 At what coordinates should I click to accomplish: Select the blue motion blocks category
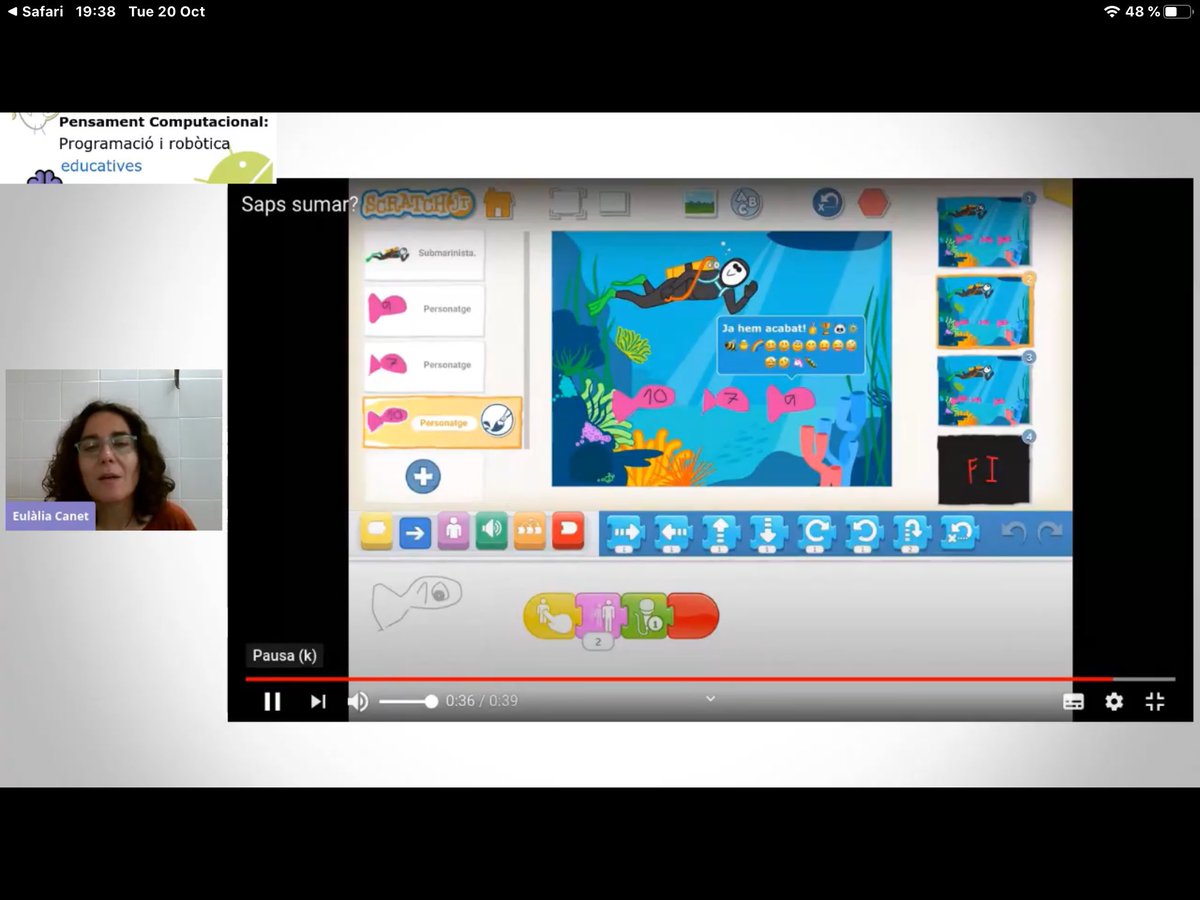[415, 533]
